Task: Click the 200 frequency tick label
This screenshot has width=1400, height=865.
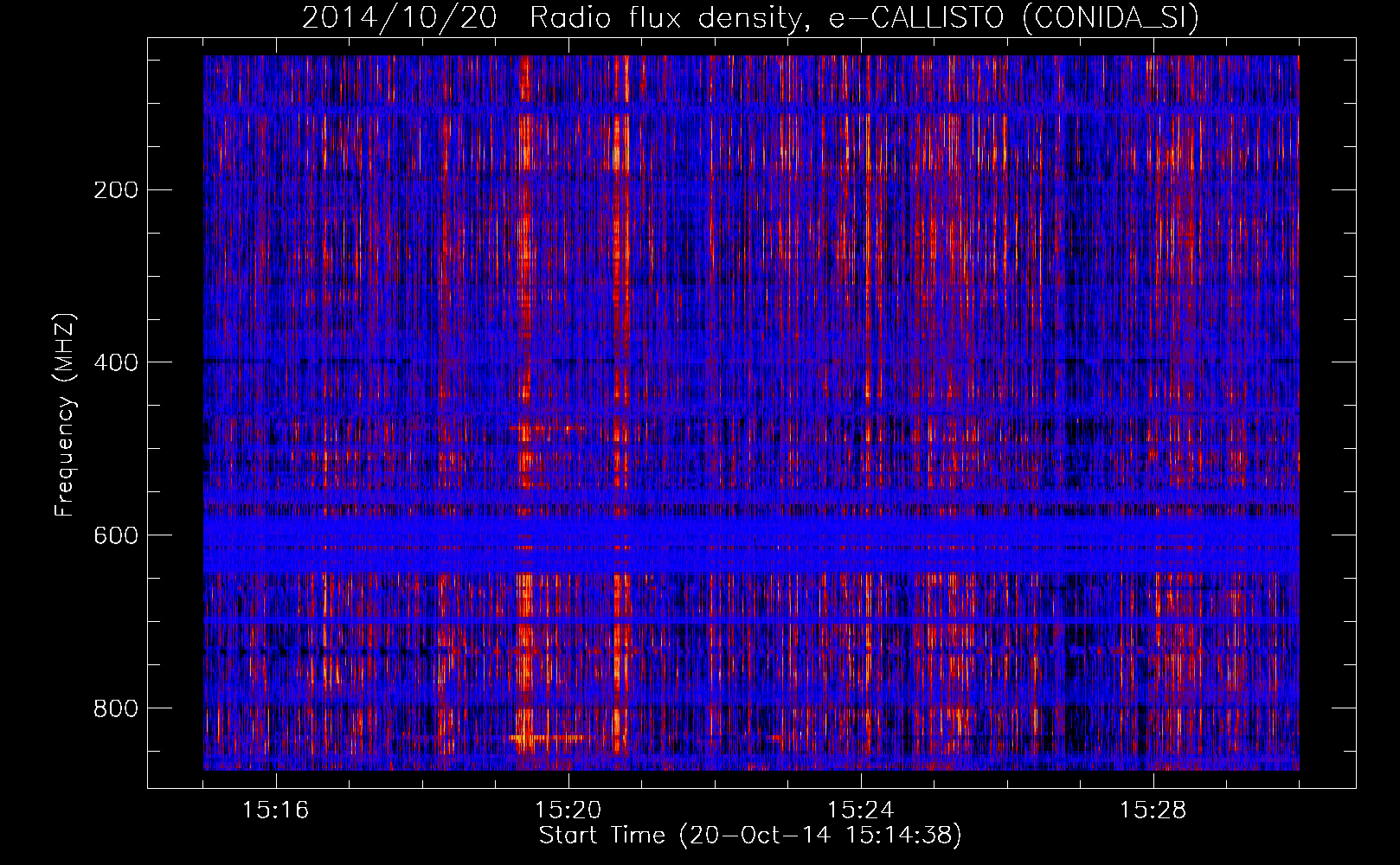Action: pos(116,190)
